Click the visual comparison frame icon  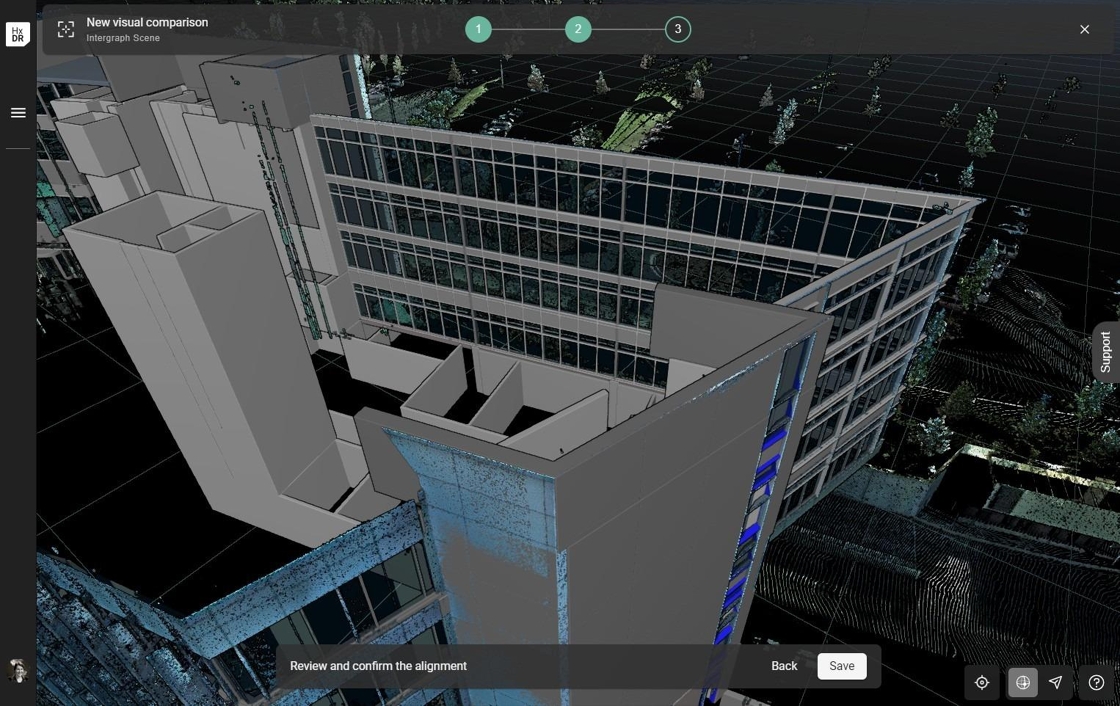(x=66, y=30)
